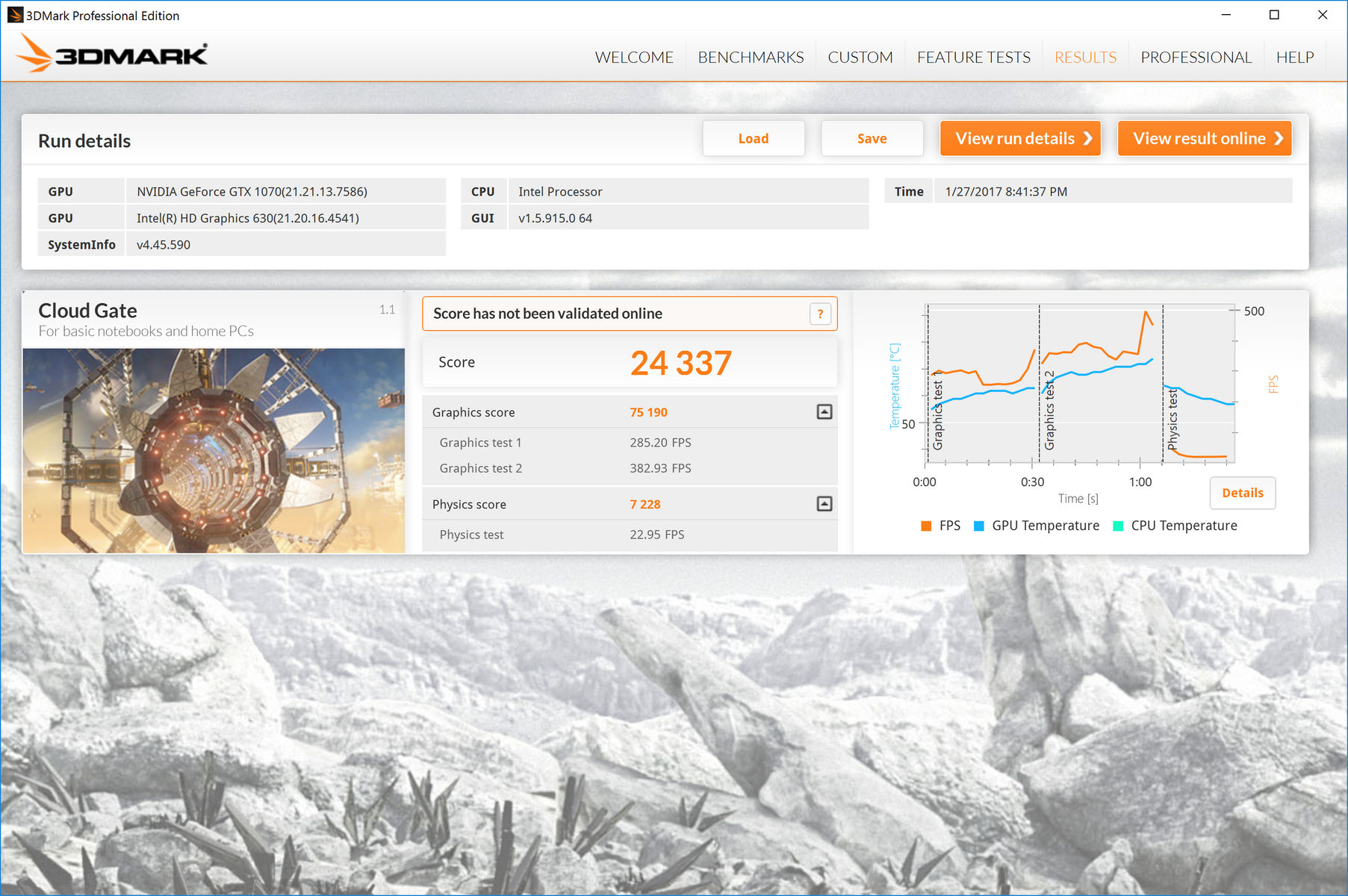Image resolution: width=1348 pixels, height=896 pixels.
Task: Click the CPU Temperature green legend swatch
Action: click(x=1118, y=526)
